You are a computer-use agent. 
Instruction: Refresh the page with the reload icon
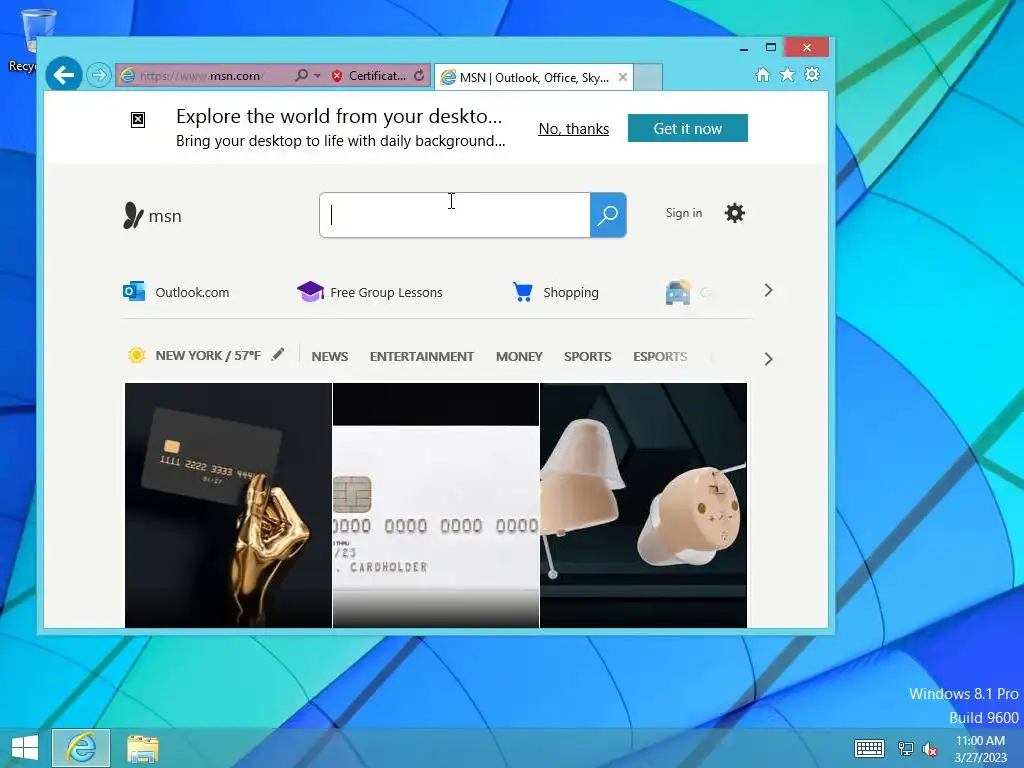tap(419, 76)
